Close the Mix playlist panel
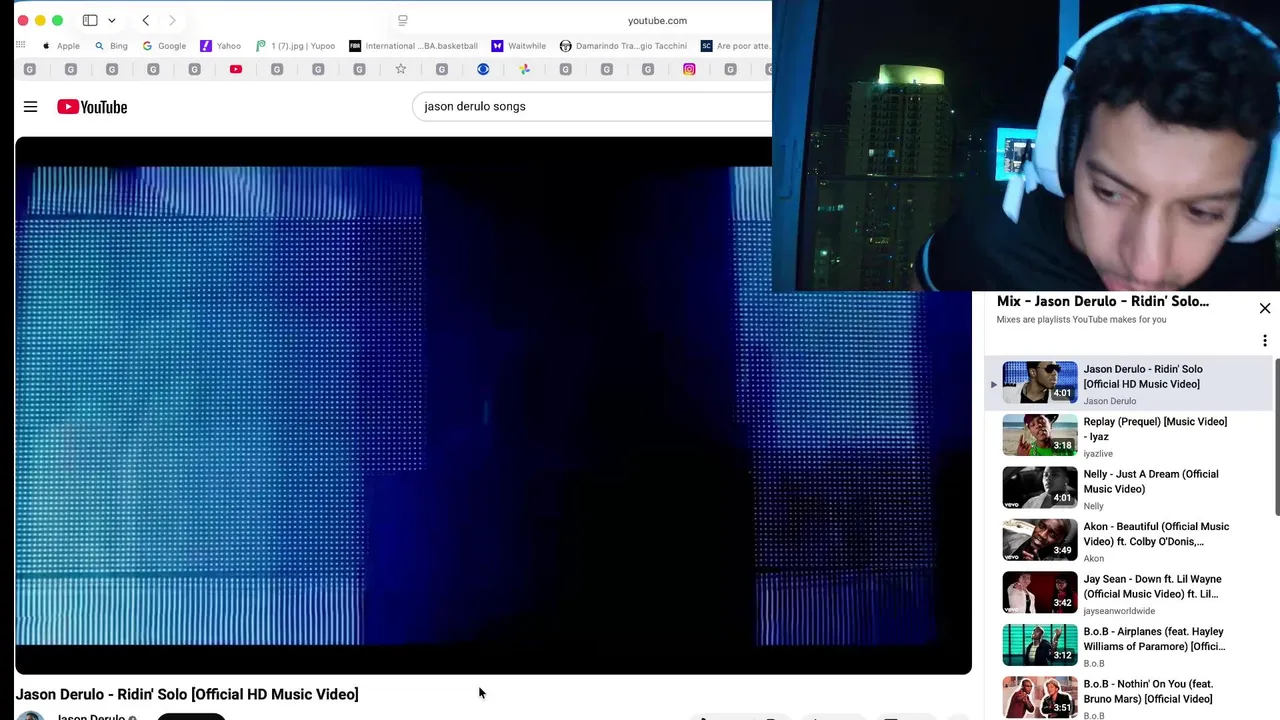Screen dimensions: 1280x720 (1265, 308)
